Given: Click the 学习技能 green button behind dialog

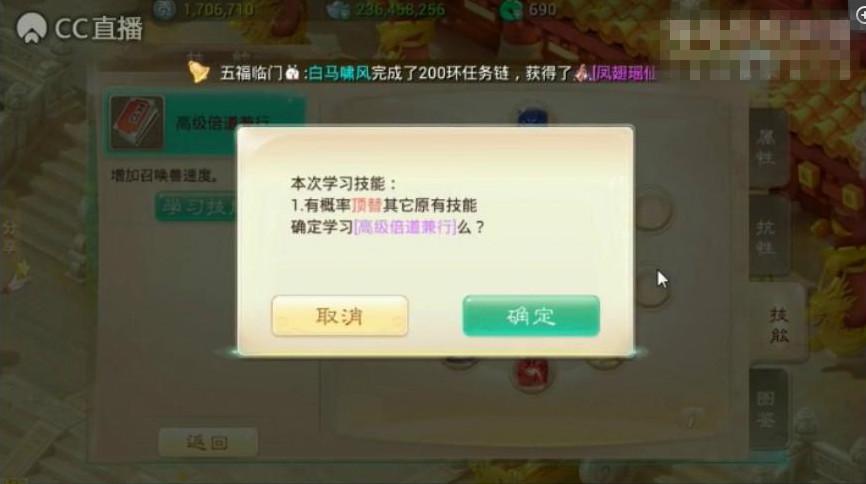Looking at the screenshot, I should 197,207.
